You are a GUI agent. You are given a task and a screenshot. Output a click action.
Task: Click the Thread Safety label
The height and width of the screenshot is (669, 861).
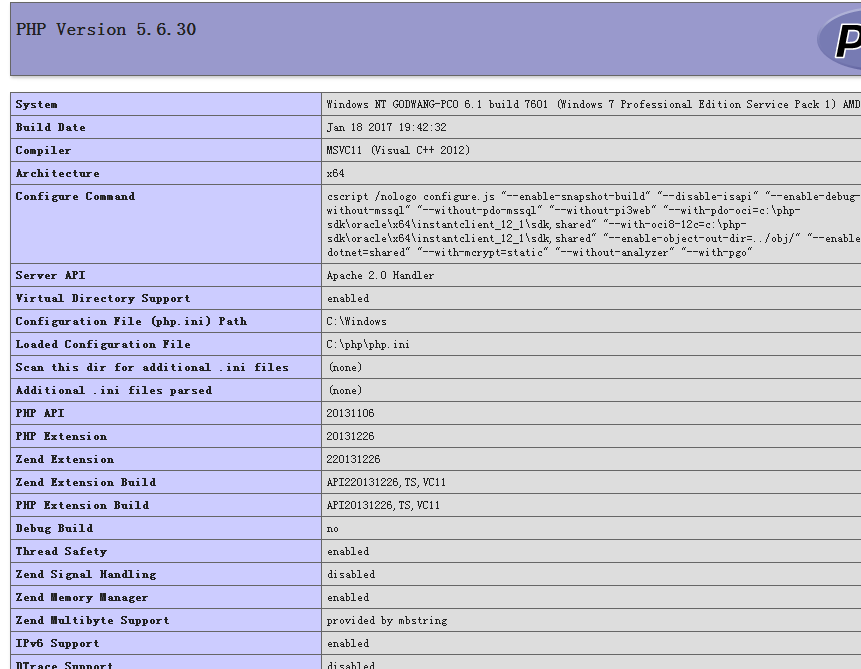pos(61,552)
